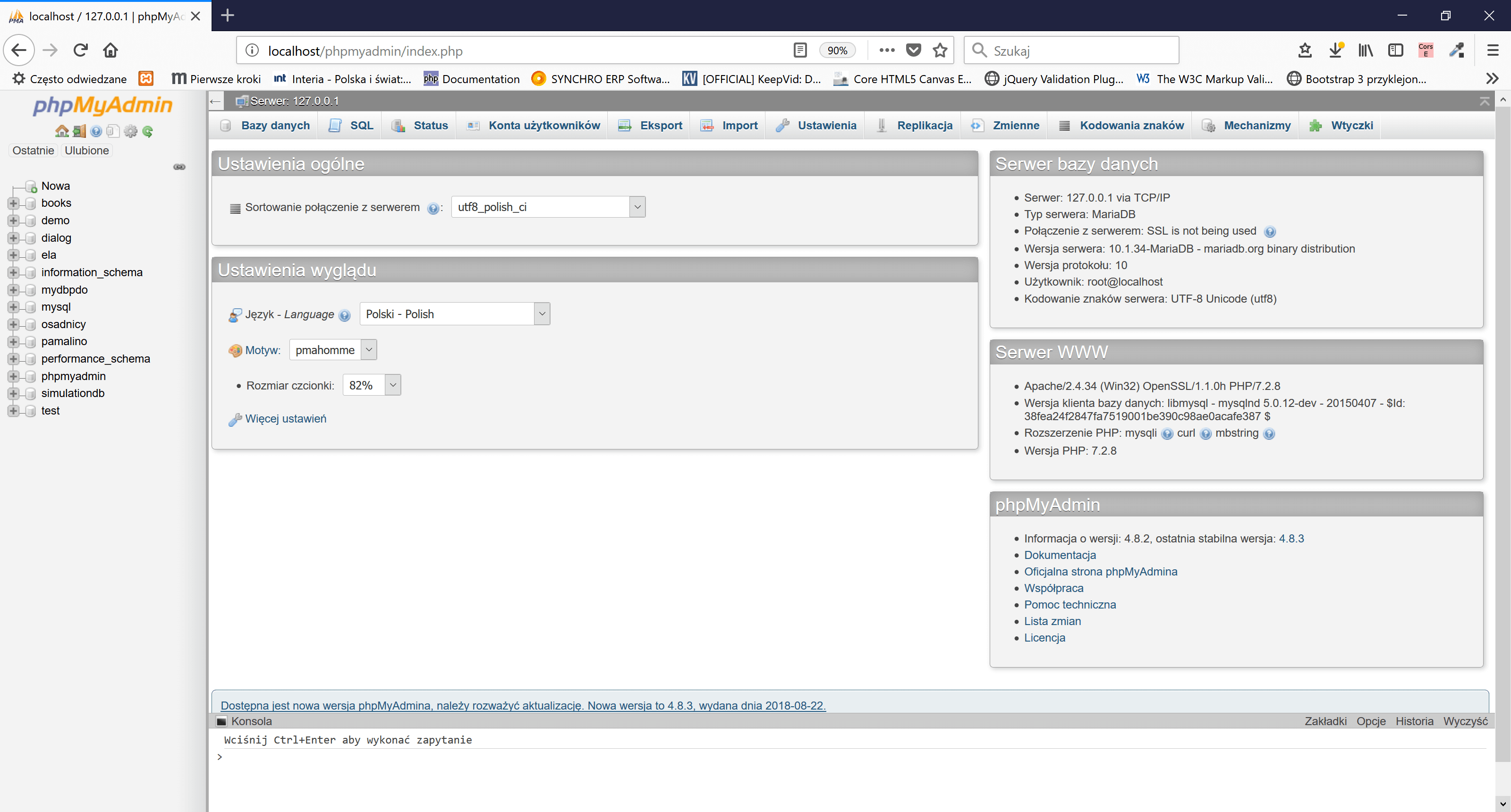Click Wyczyść in the console bar
The image size is (1511, 812).
pyautogui.click(x=1465, y=721)
